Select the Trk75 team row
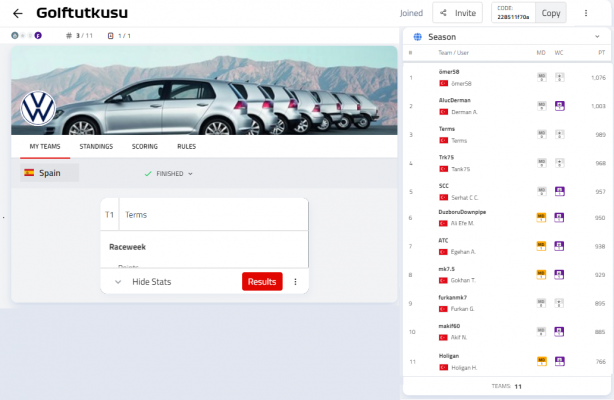614x400 pixels. 507,163
